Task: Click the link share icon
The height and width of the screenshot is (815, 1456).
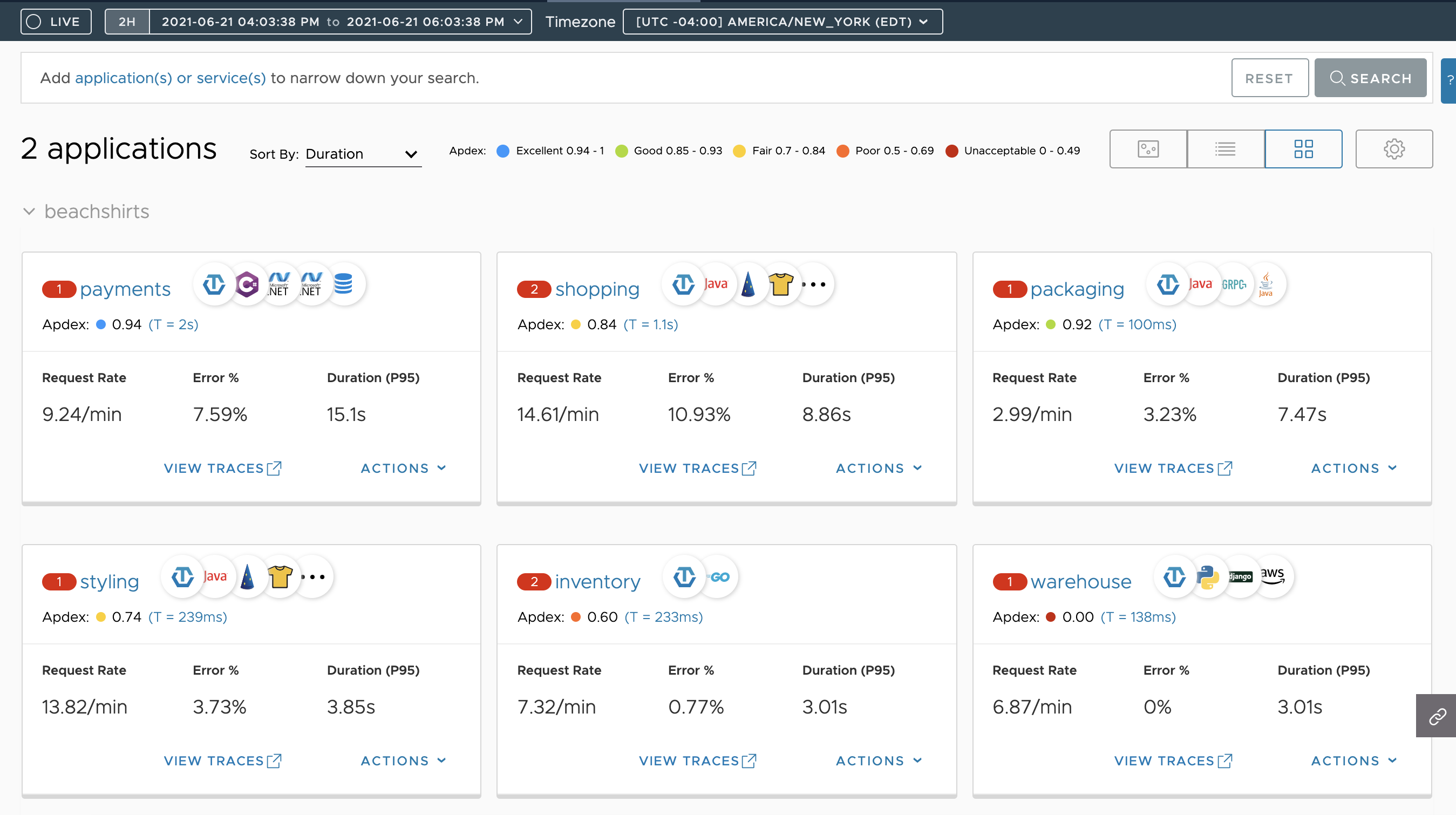Action: [1436, 716]
